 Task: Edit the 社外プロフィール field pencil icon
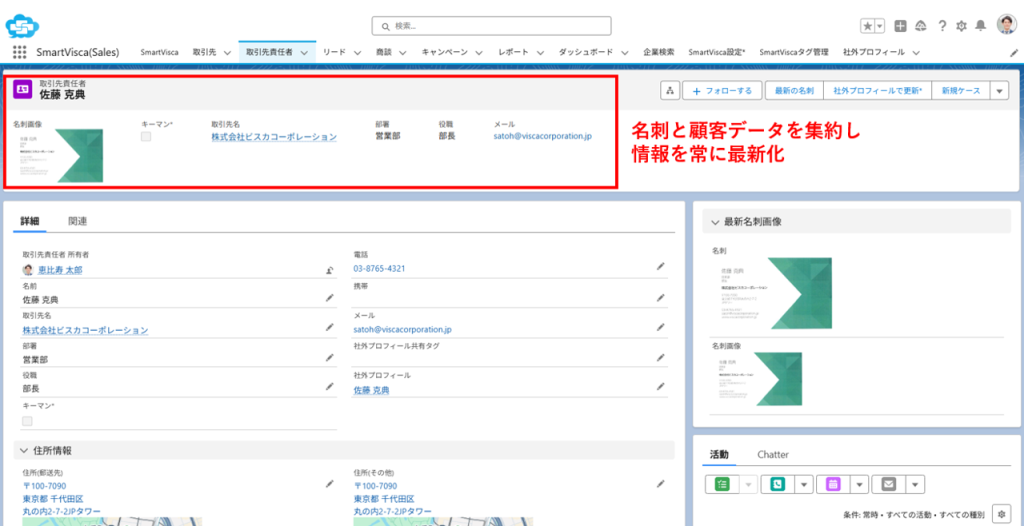661,386
